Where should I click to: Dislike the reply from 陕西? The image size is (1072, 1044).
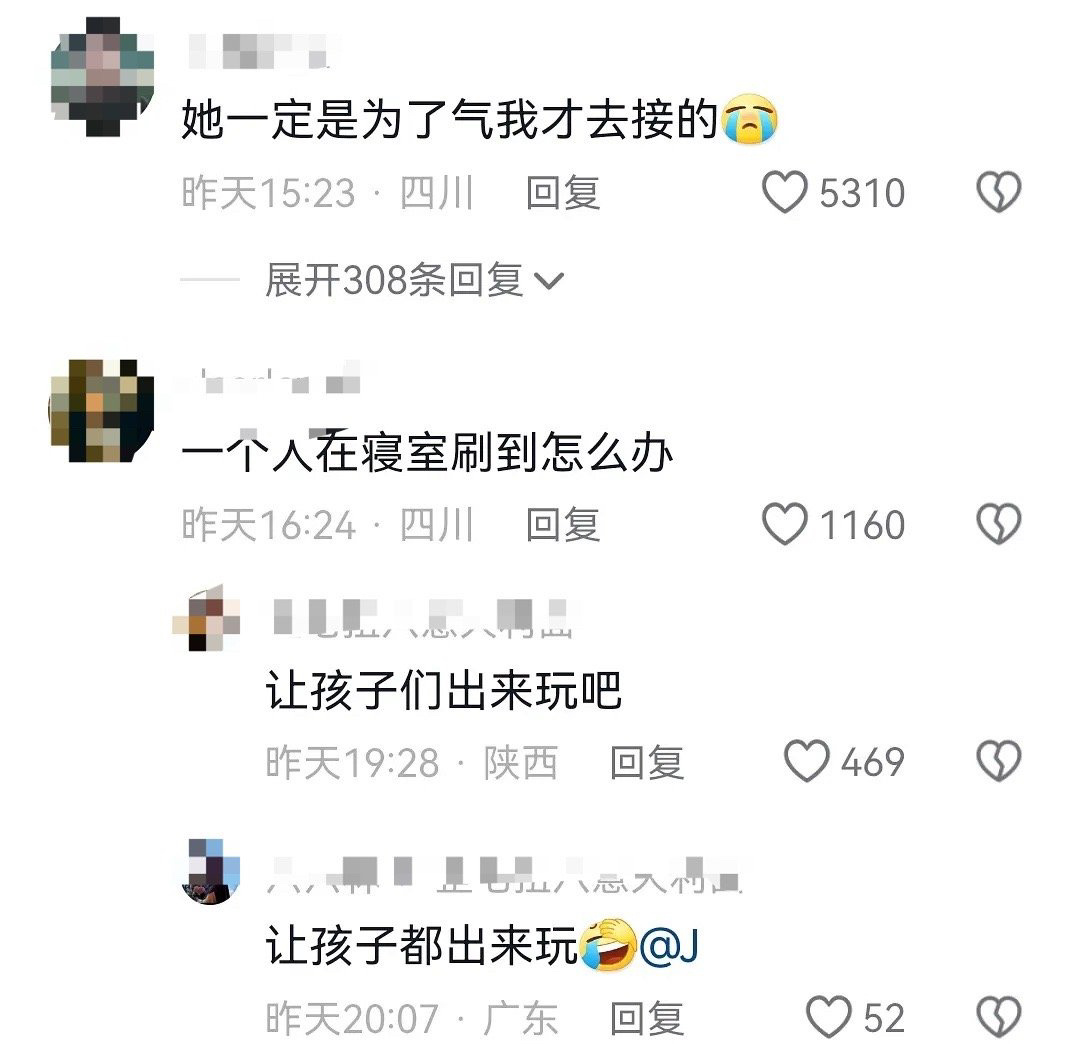point(998,761)
